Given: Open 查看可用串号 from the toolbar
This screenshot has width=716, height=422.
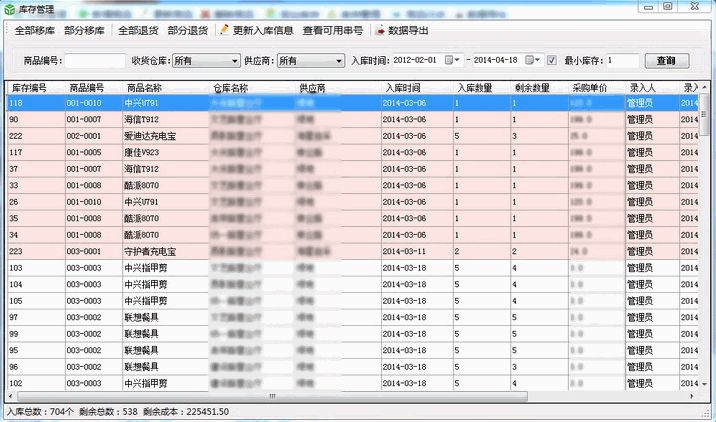Looking at the screenshot, I should (x=333, y=31).
